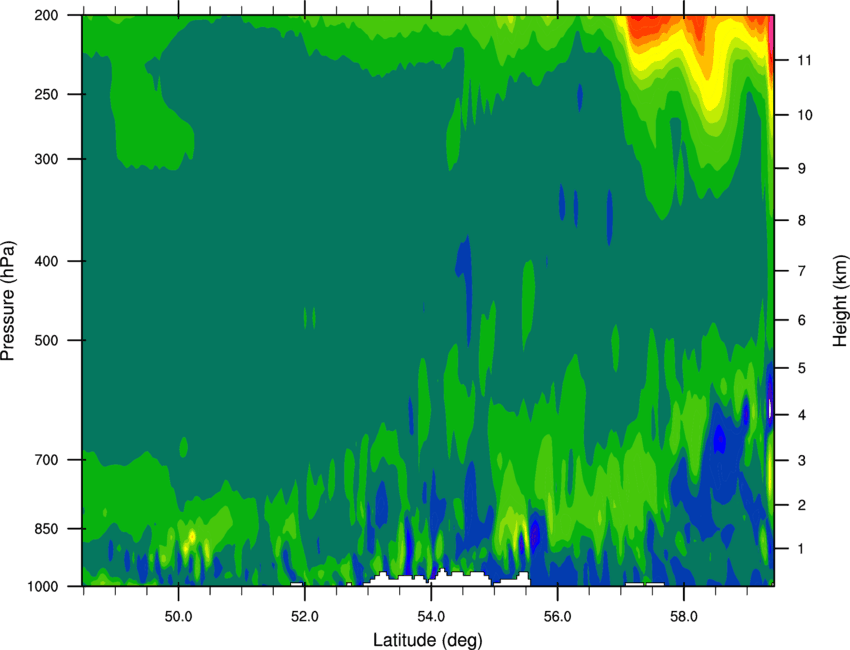Click the 11 km height label
Screen dimensions: 850x650
pos(804,60)
